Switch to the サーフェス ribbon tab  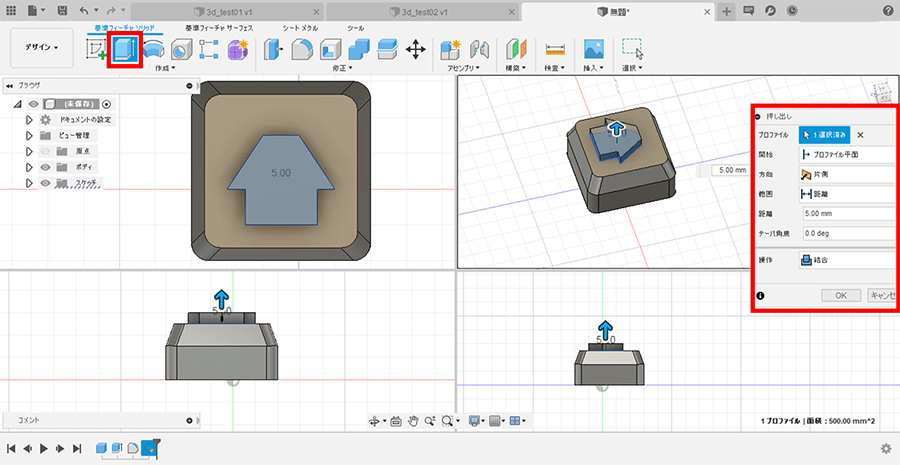[219, 28]
